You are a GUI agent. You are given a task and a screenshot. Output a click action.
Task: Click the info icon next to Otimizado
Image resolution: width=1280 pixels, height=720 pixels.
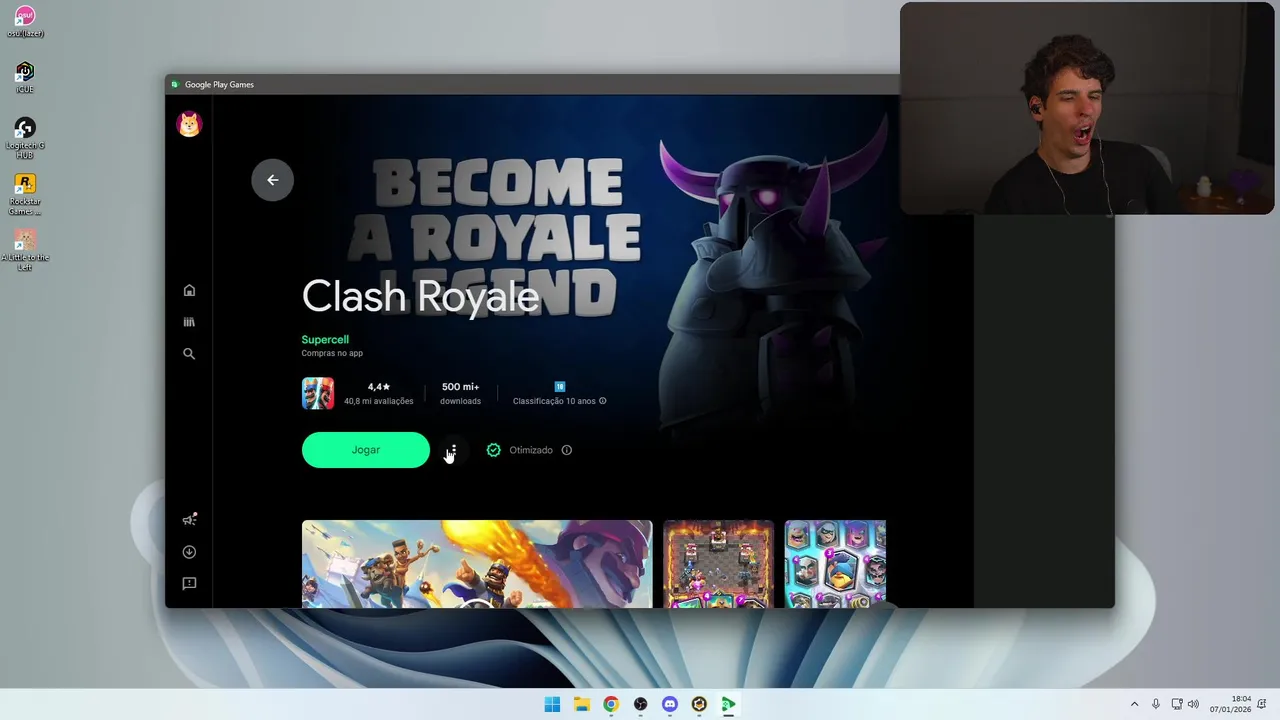click(567, 450)
